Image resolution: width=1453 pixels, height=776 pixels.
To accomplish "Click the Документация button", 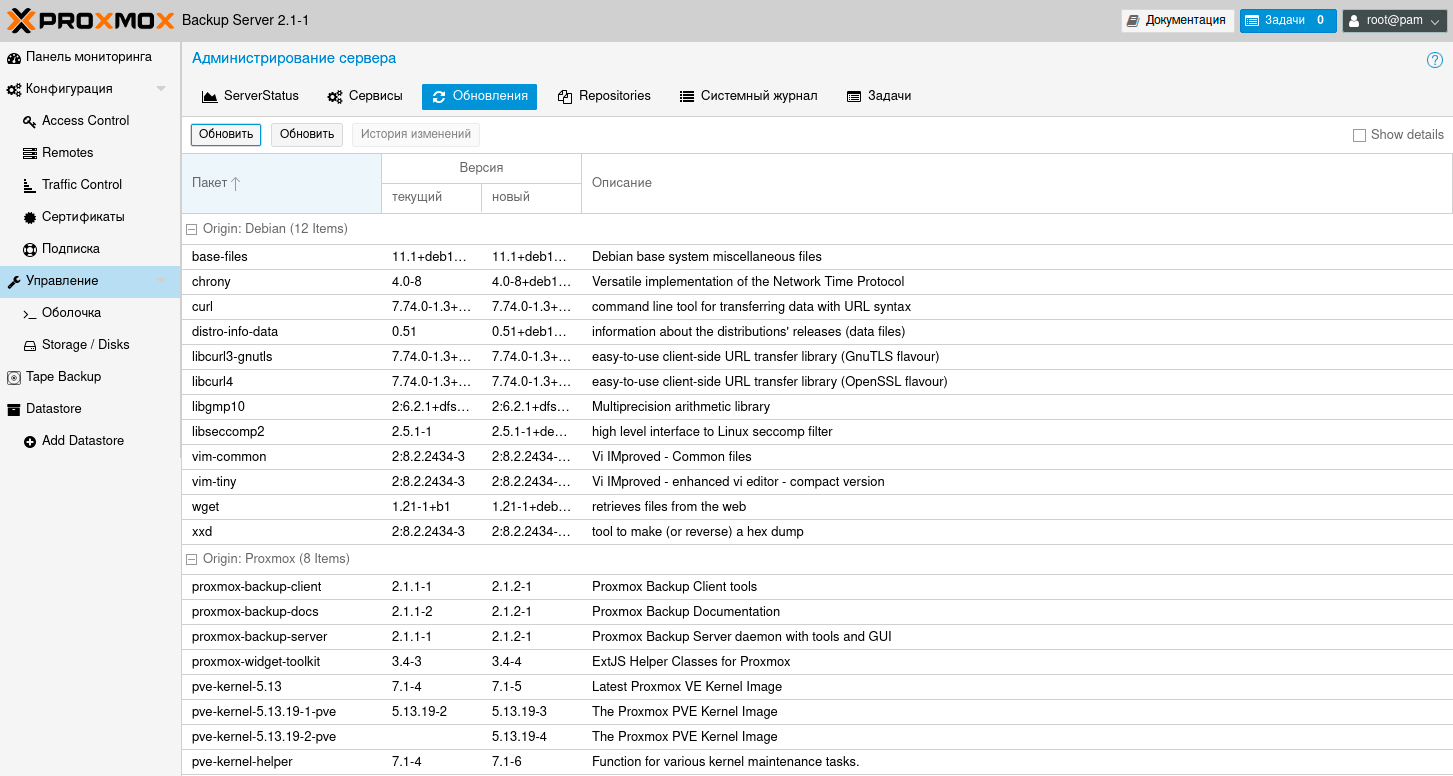I will point(1176,20).
